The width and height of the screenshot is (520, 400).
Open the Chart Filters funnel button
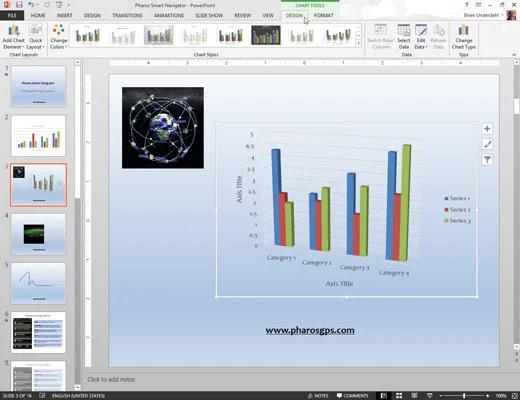[x=487, y=160]
